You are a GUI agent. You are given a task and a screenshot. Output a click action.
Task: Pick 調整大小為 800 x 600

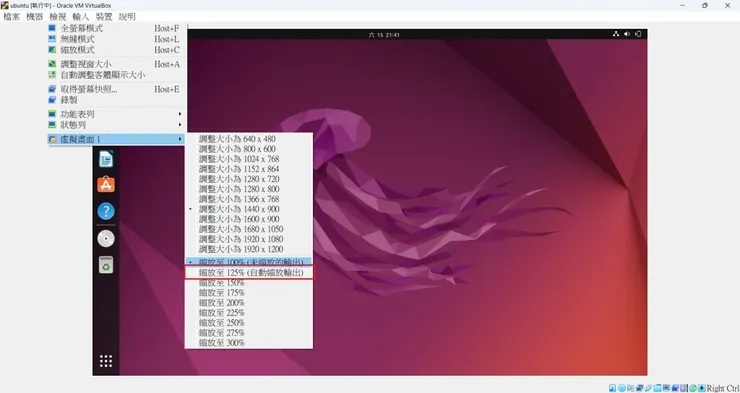[249, 149]
